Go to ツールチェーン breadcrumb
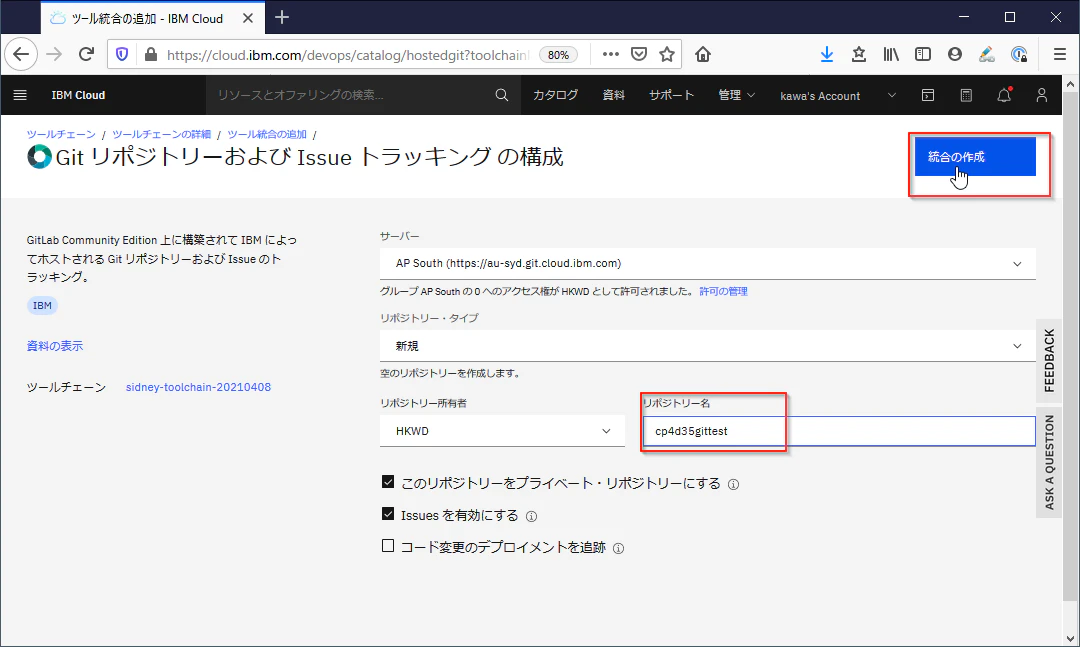 point(61,134)
